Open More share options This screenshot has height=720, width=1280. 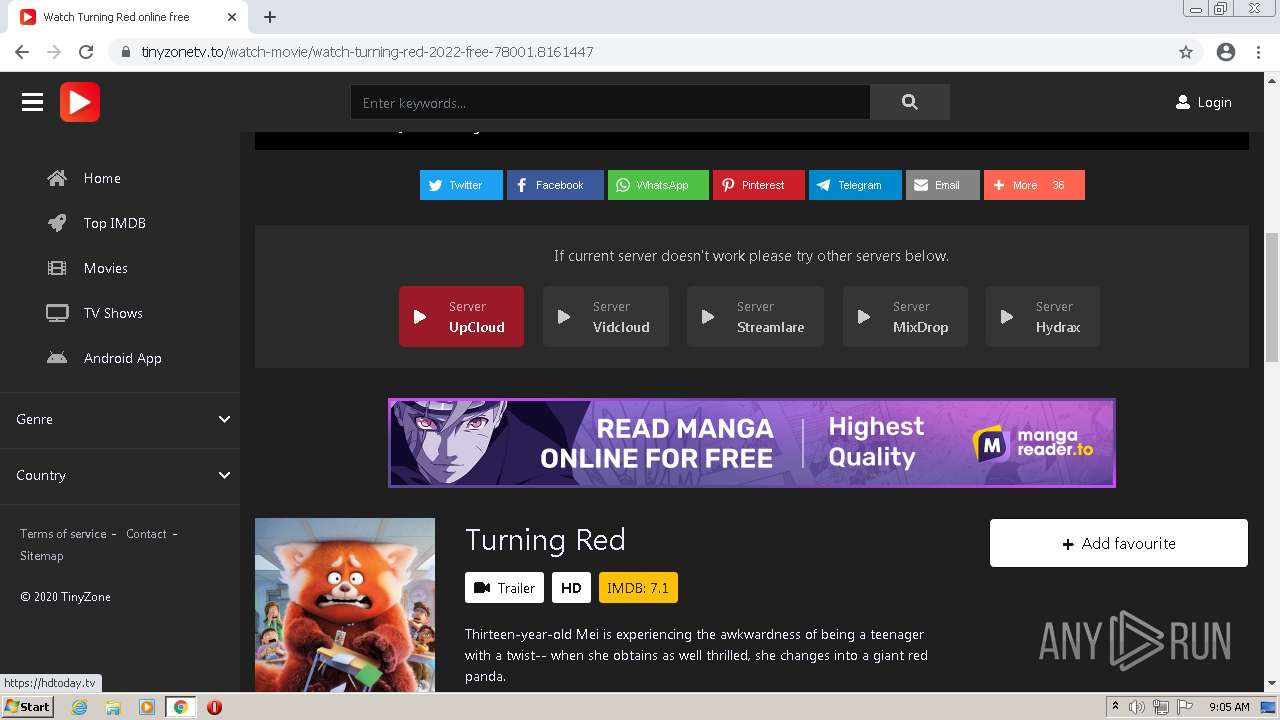click(x=1034, y=185)
